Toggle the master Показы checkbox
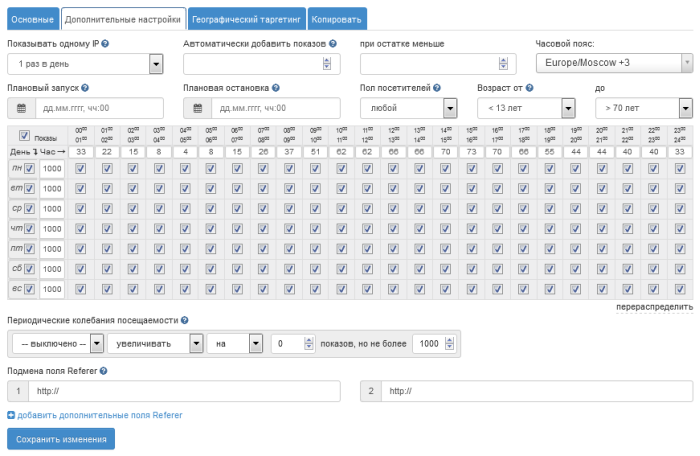 (25, 137)
